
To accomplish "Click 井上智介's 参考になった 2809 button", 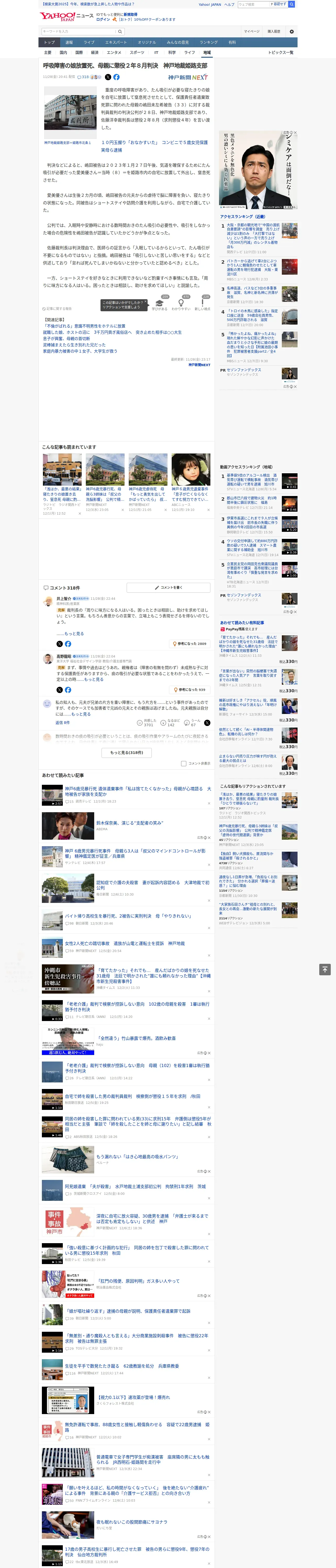I will (190, 643).
